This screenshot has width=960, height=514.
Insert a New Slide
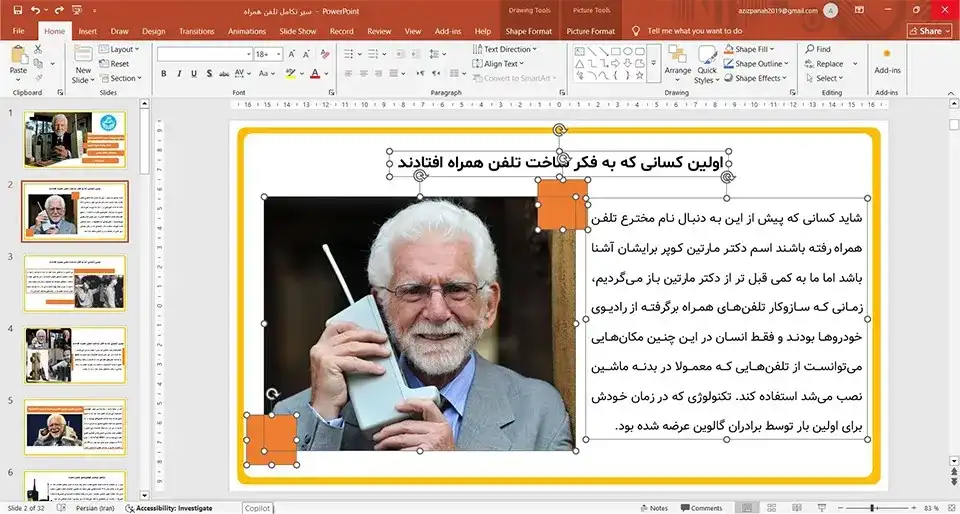tap(83, 64)
